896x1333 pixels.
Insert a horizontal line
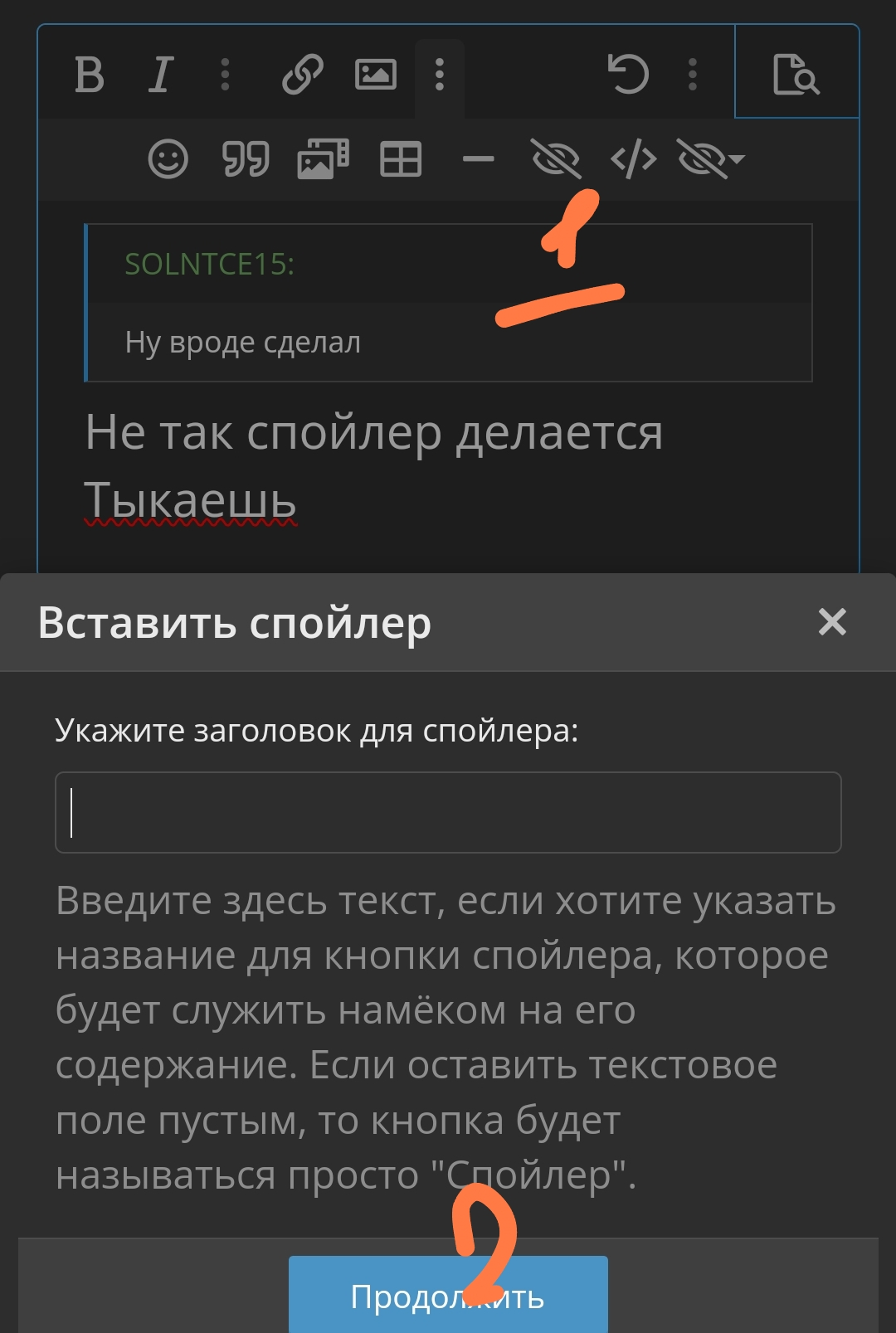tap(478, 158)
